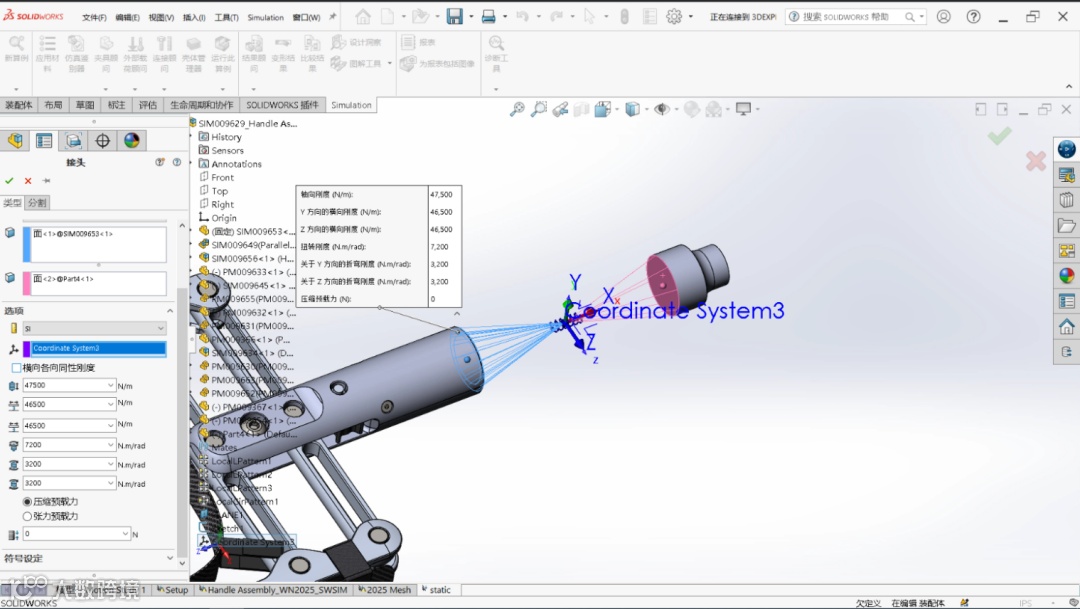Viewport: 1080px width, 609px height.
Task: Open the 工具(T) menu
Action: pyautogui.click(x=227, y=17)
